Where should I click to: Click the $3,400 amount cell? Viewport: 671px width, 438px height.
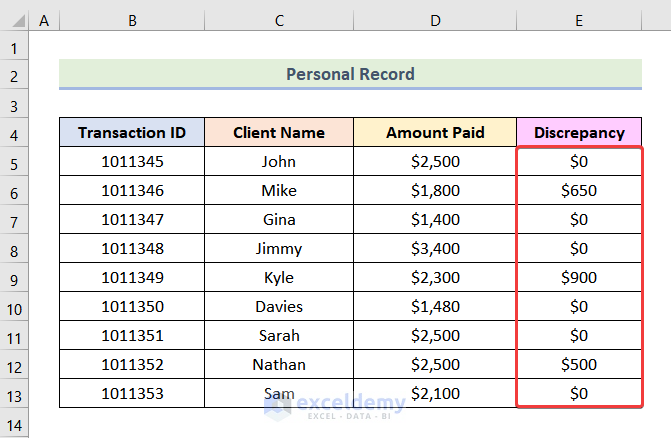tap(435, 248)
